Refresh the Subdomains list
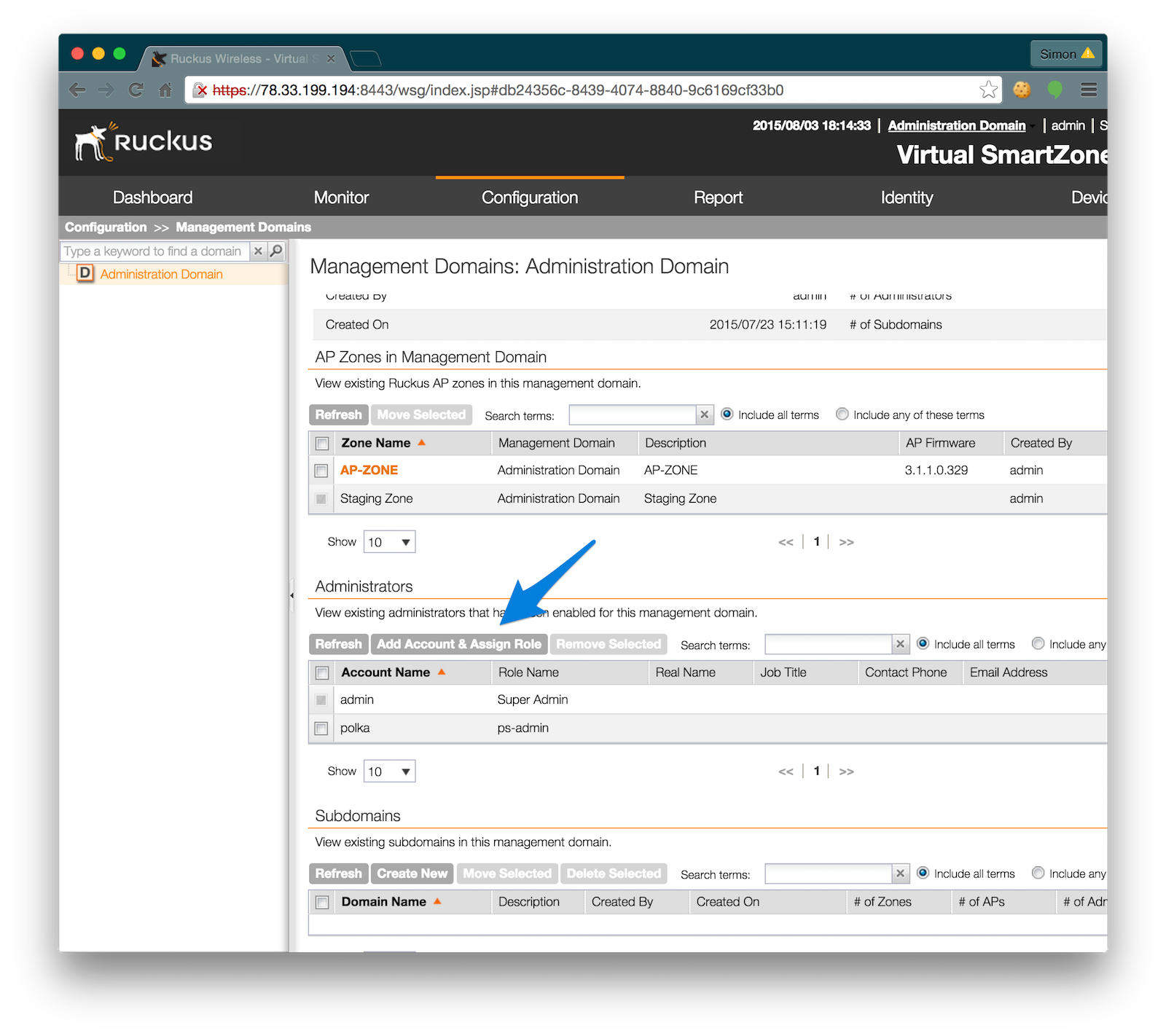The height and width of the screenshot is (1036, 1166). [338, 874]
